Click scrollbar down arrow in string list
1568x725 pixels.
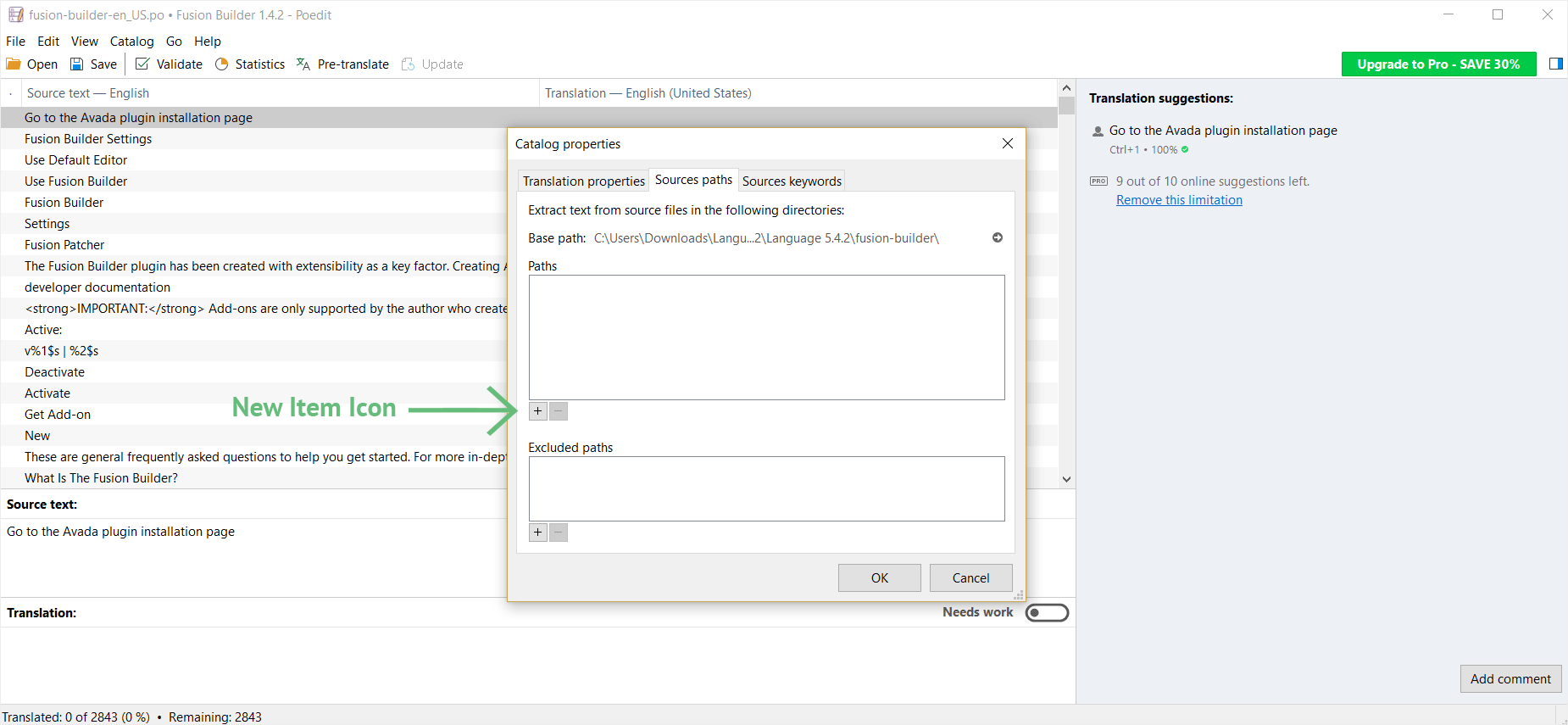pos(1066,479)
